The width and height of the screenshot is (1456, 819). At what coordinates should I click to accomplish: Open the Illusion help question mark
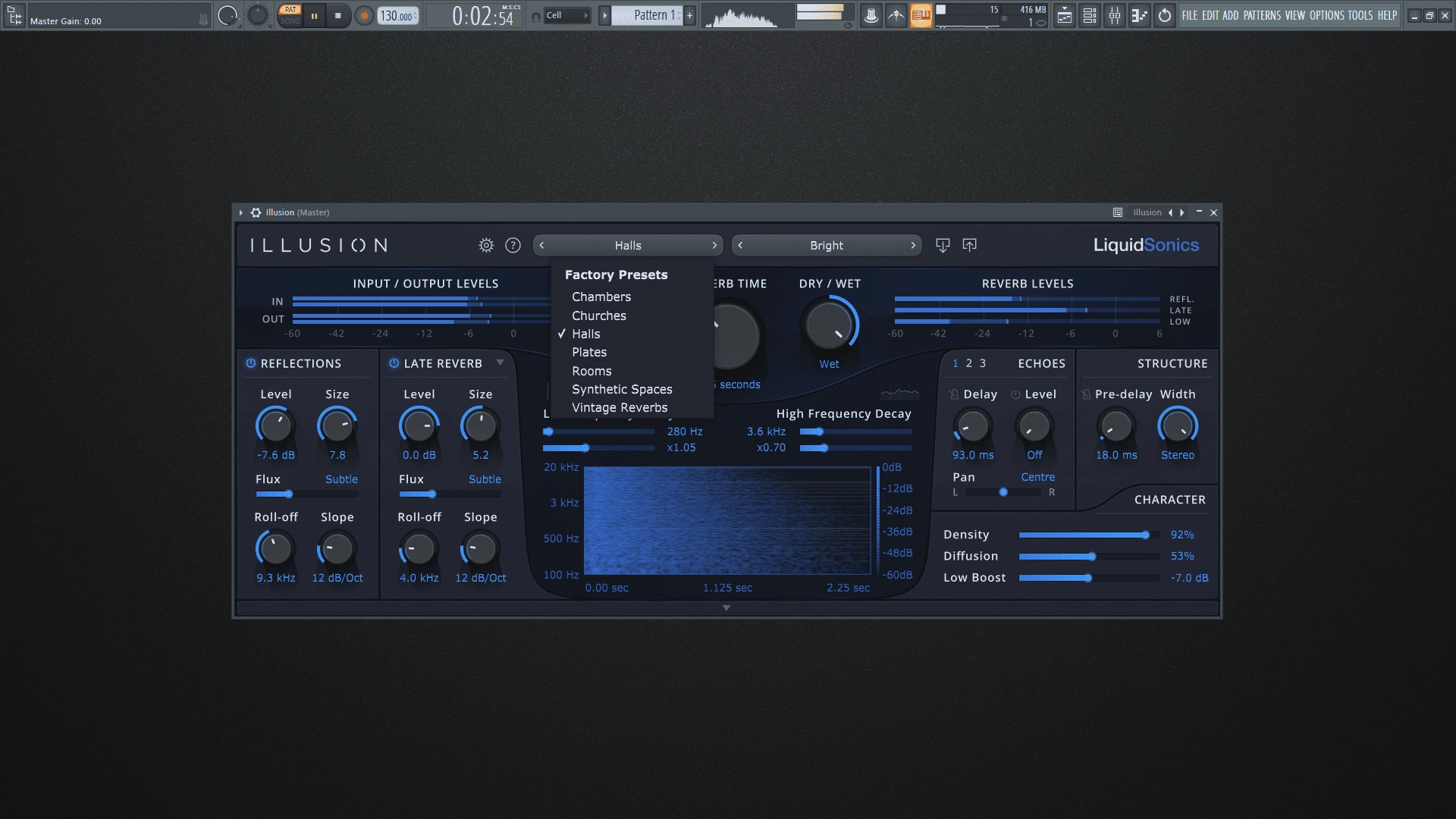(513, 245)
